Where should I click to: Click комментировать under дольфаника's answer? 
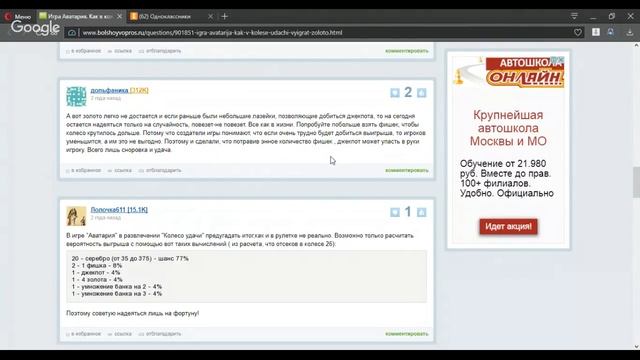coord(407,170)
